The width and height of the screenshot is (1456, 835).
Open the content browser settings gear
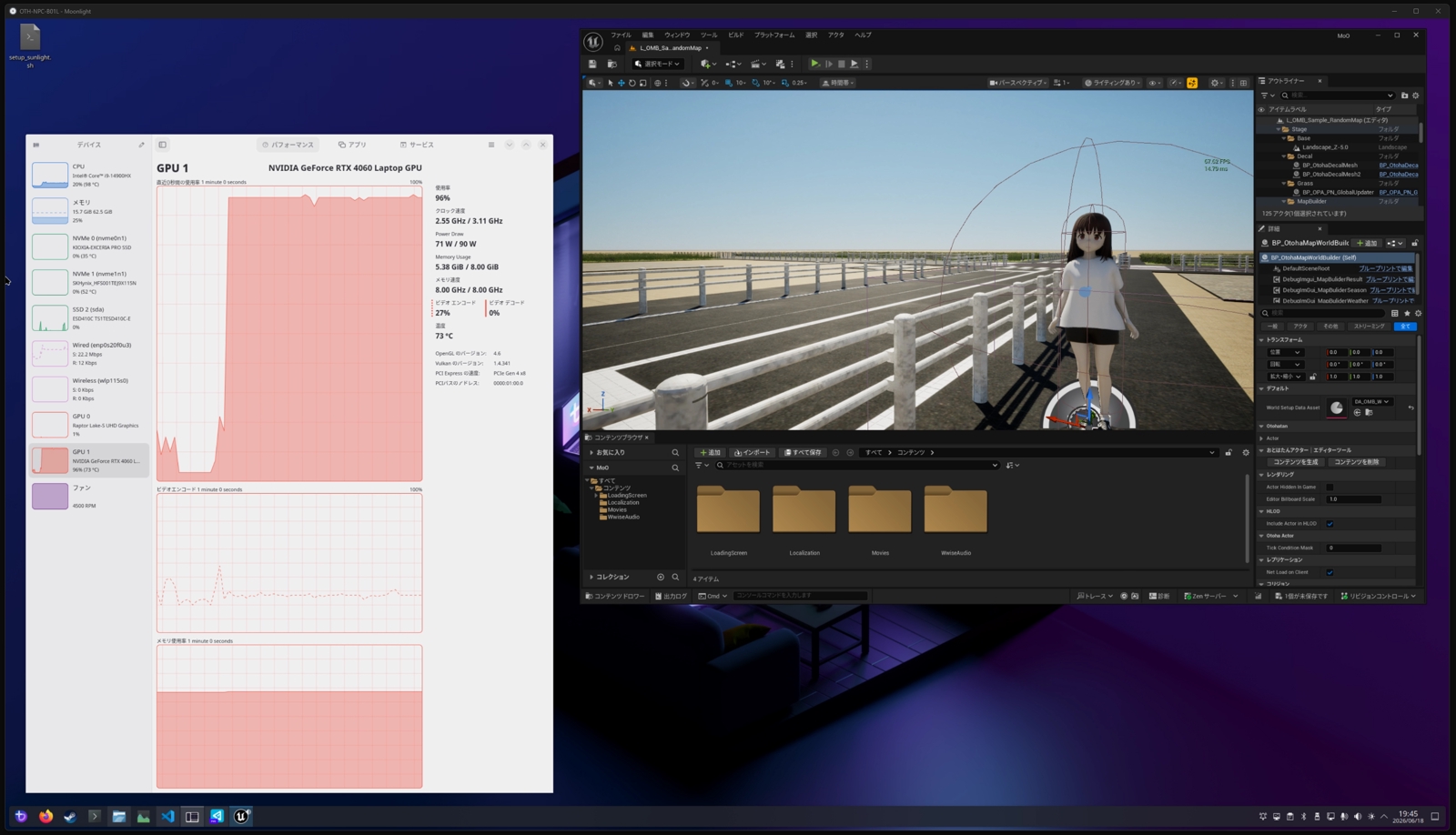[1246, 452]
